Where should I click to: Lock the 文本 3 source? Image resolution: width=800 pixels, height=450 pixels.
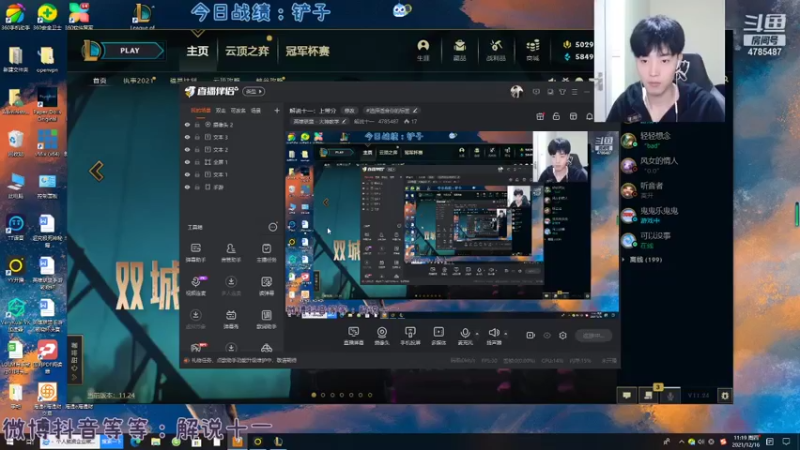tap(197, 137)
